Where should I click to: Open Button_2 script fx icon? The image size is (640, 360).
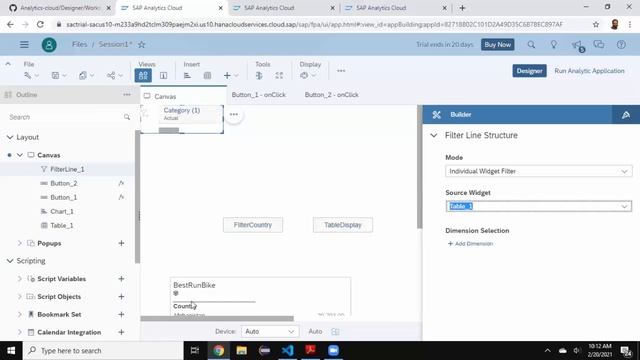pyautogui.click(x=121, y=183)
